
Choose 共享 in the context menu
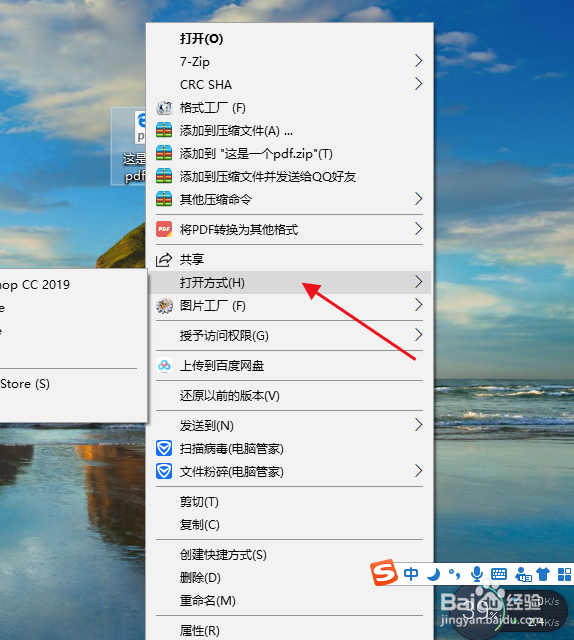click(x=289, y=260)
